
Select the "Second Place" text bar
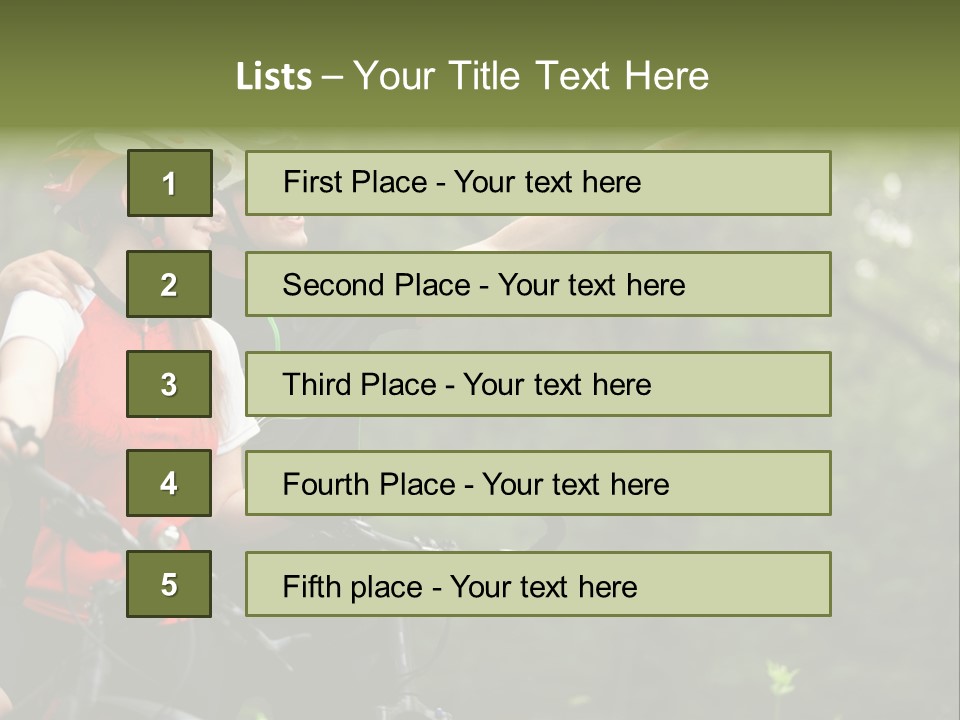coord(538,284)
